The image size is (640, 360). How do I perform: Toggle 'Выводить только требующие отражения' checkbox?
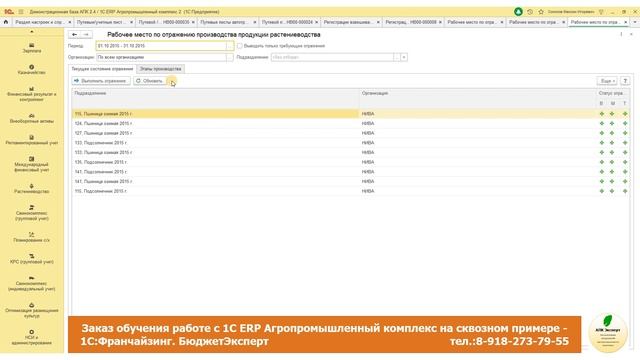[x=240, y=46]
